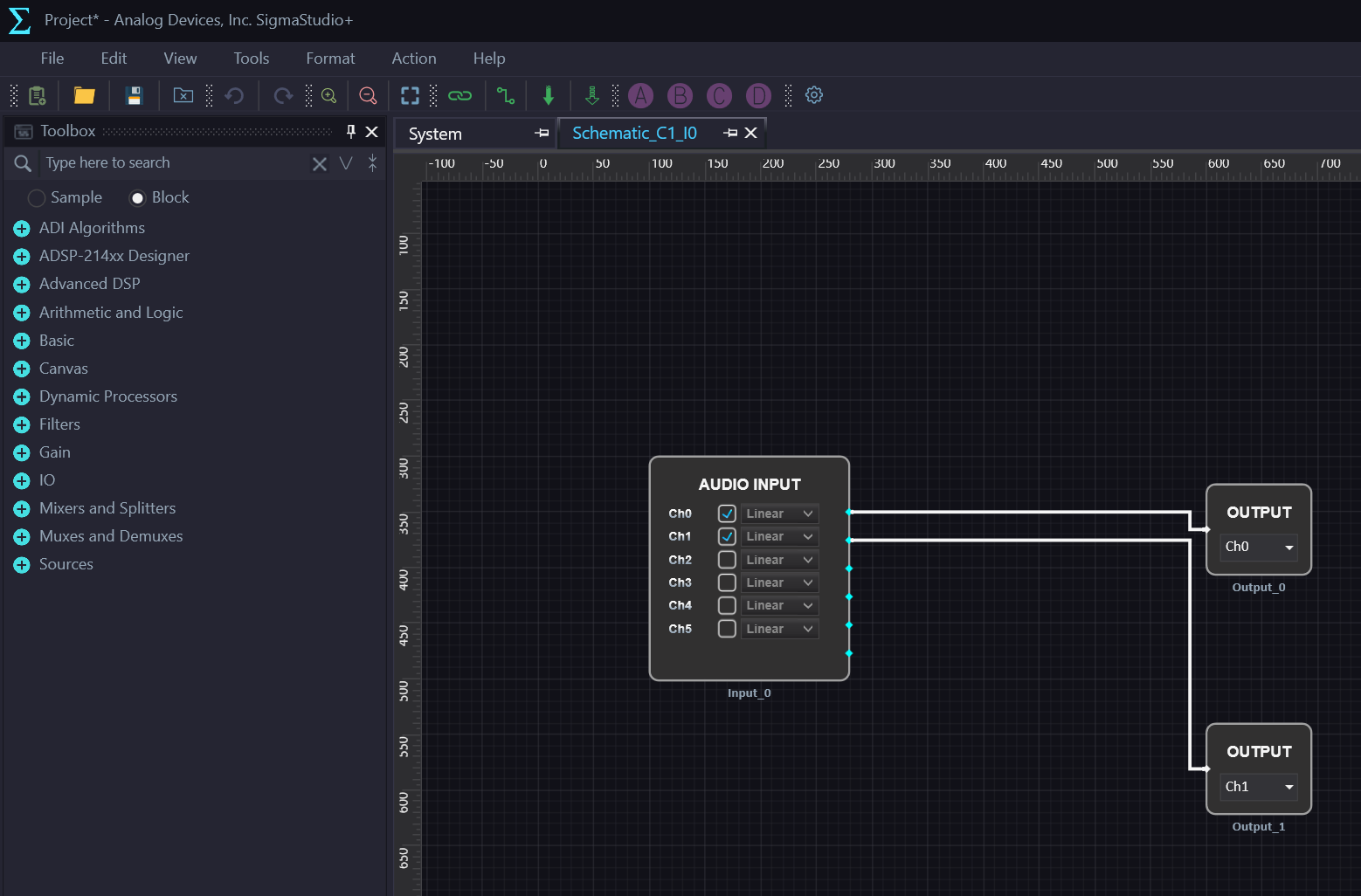The height and width of the screenshot is (896, 1361).
Task: Click the toolbox search input field
Action: click(x=175, y=163)
